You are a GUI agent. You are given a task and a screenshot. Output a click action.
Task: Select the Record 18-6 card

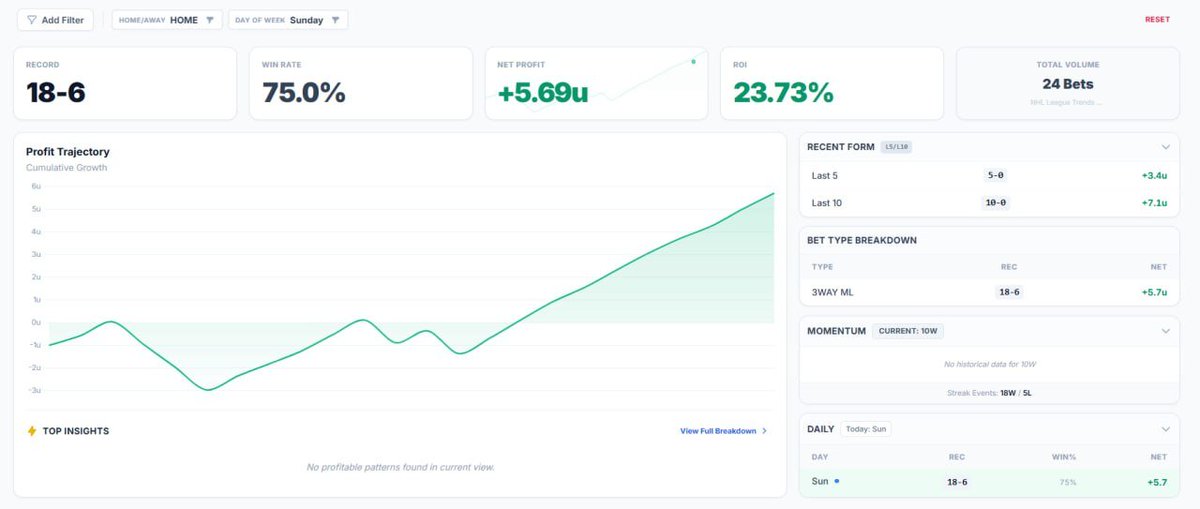coord(125,83)
